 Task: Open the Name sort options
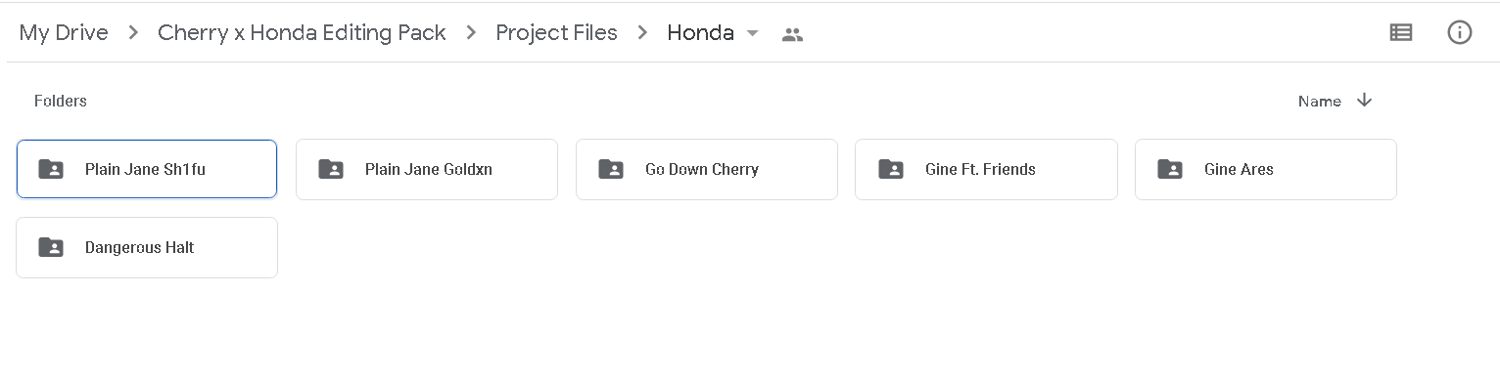tap(1319, 101)
